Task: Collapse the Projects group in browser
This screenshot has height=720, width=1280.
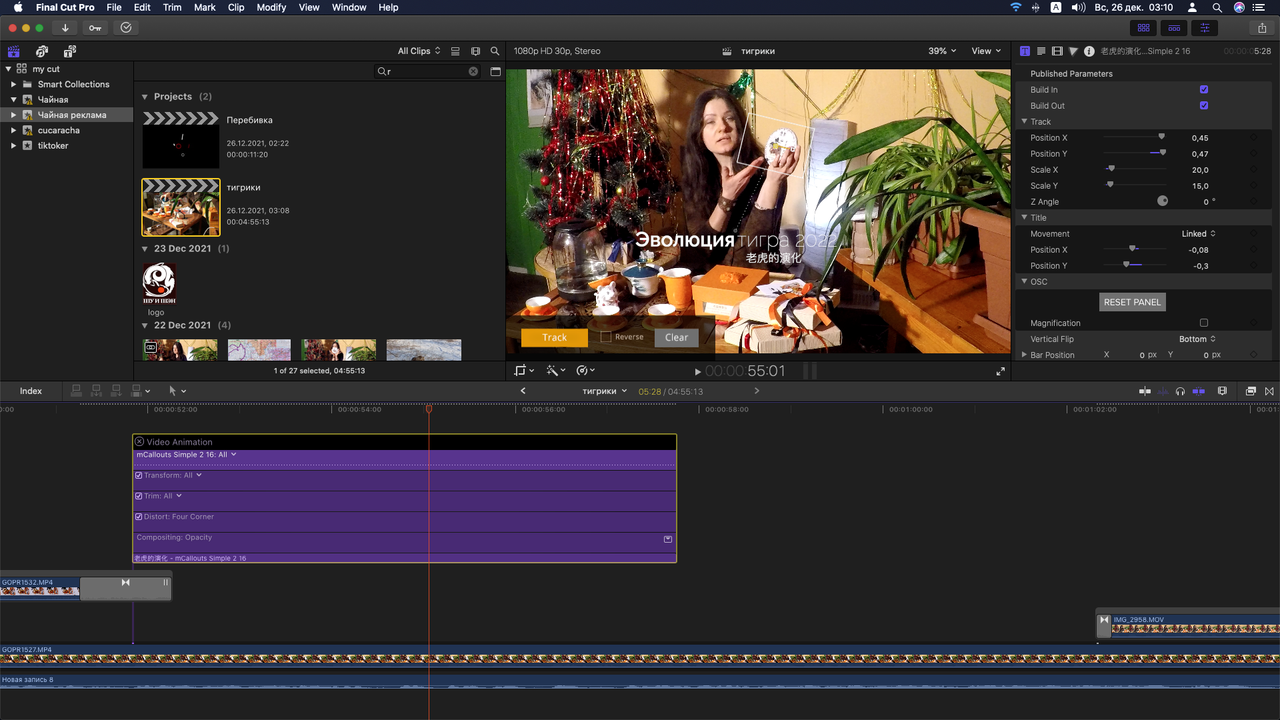Action: tap(145, 97)
